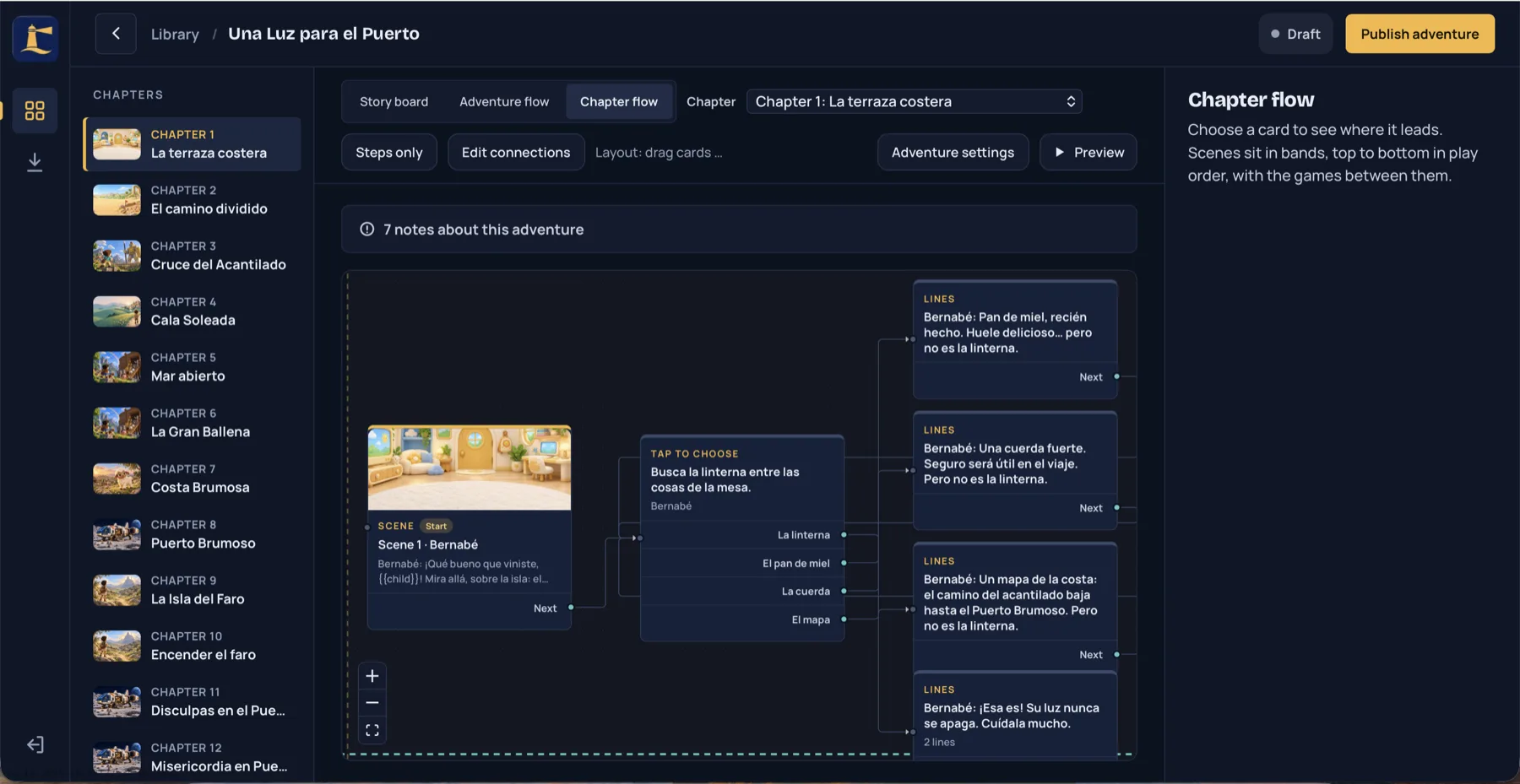Open Chapter 3 Cruce del Acantilado
1520x784 pixels.
click(193, 256)
